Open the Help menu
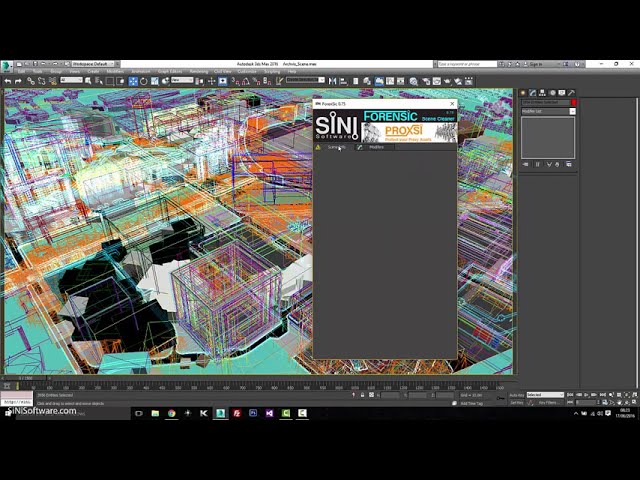Viewport: 640px width, 480px height. 292,71
